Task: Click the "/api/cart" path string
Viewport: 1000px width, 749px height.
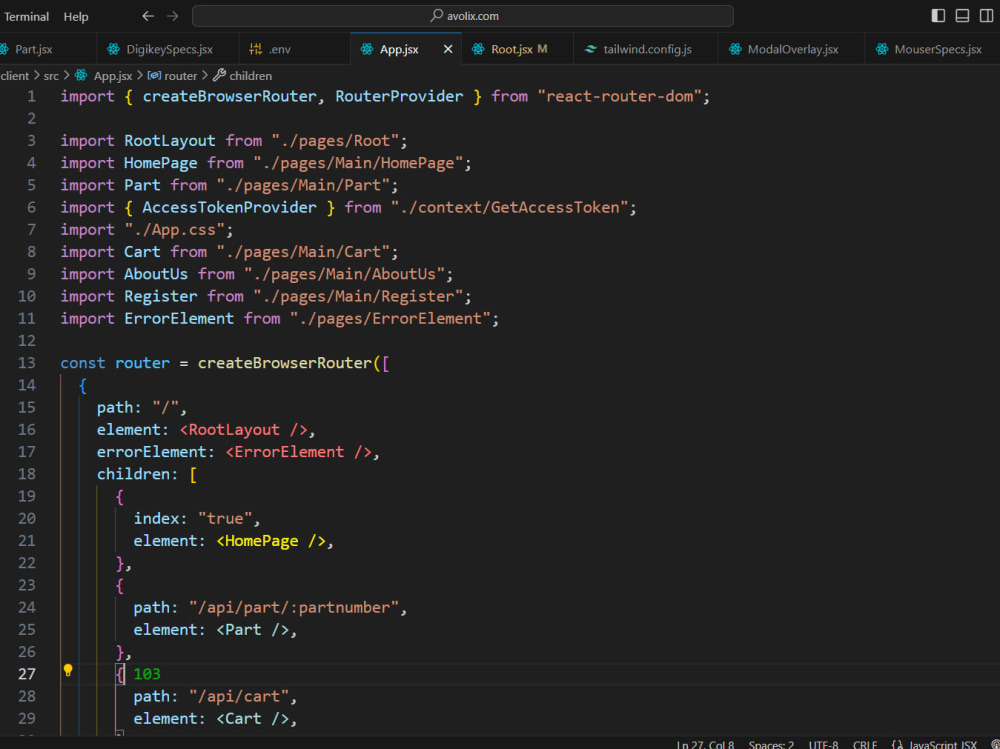Action: click(x=239, y=696)
